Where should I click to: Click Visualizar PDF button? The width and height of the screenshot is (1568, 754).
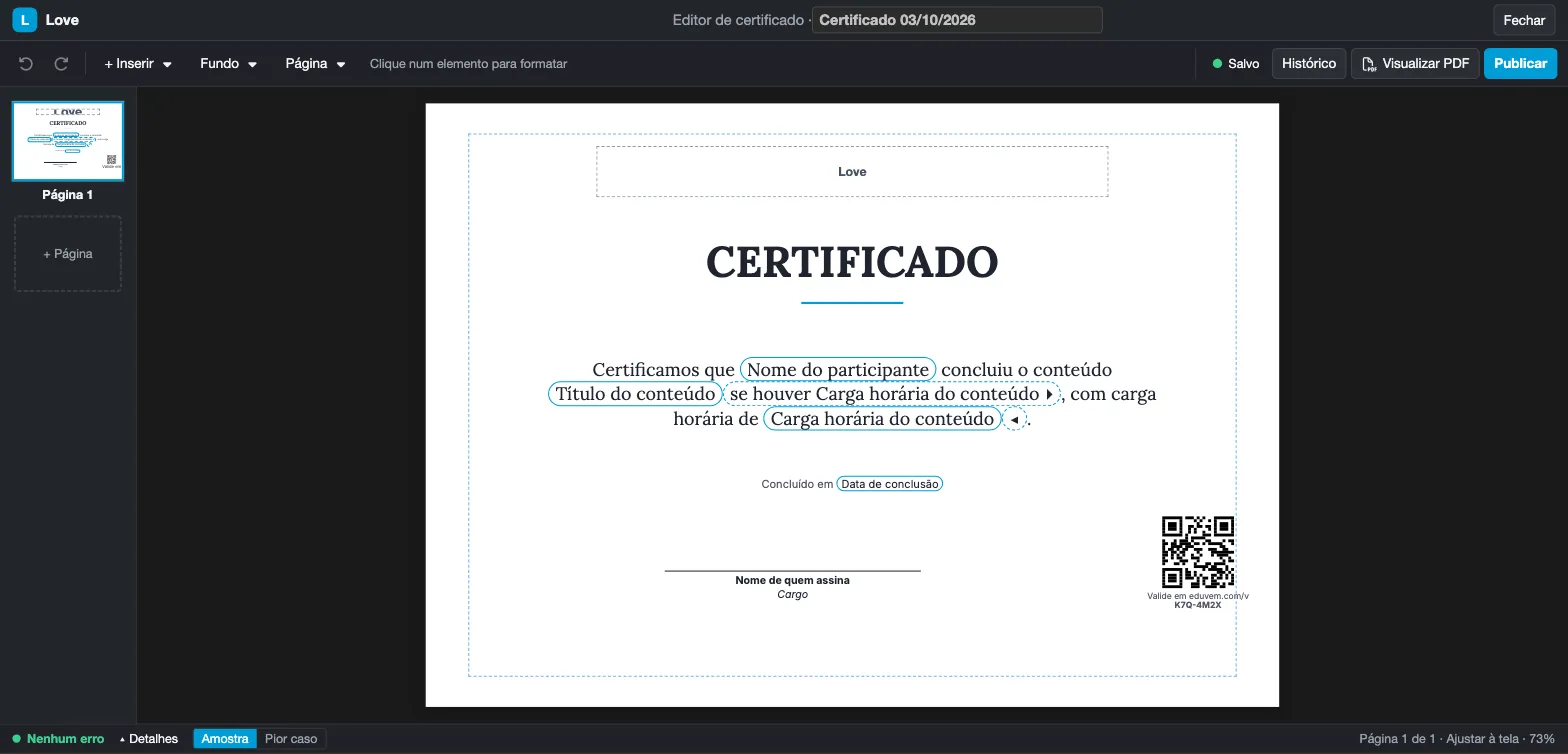(x=1415, y=64)
